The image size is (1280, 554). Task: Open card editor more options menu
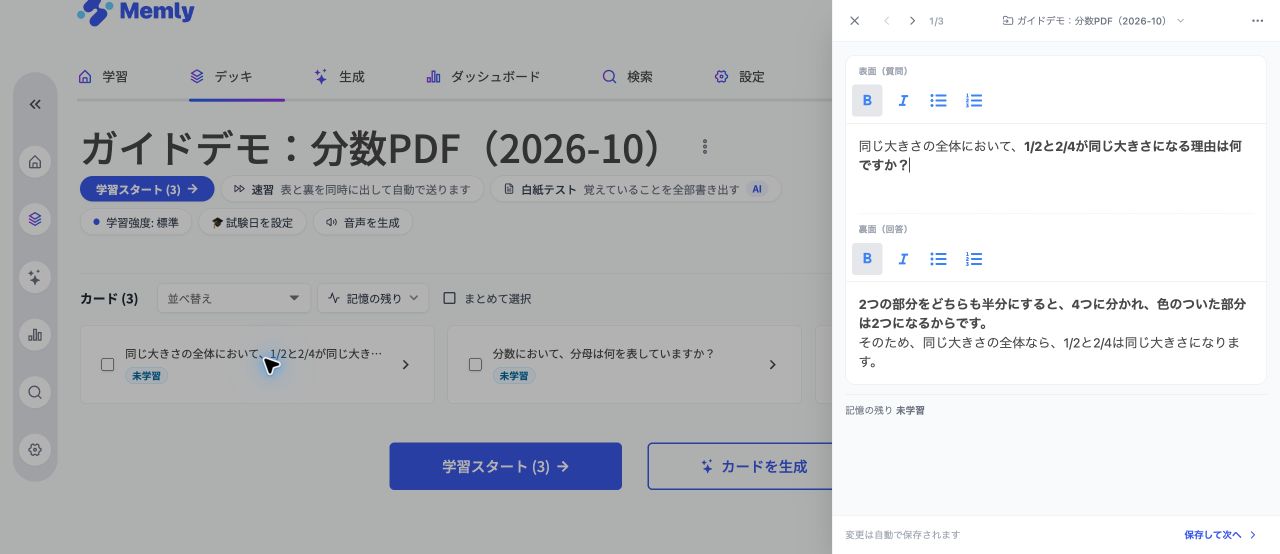tap(1257, 21)
